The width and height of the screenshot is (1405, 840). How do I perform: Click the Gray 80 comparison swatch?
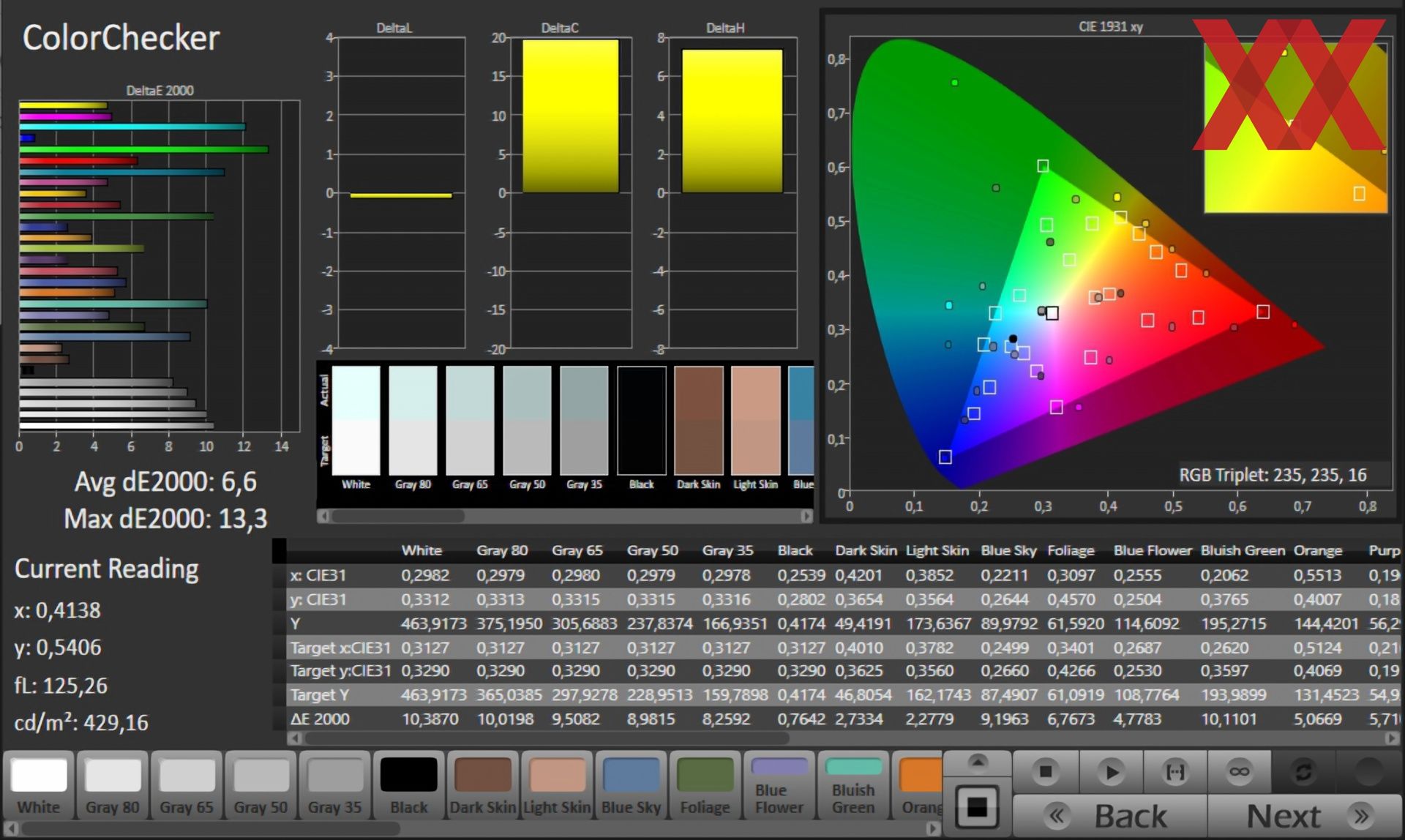point(413,421)
